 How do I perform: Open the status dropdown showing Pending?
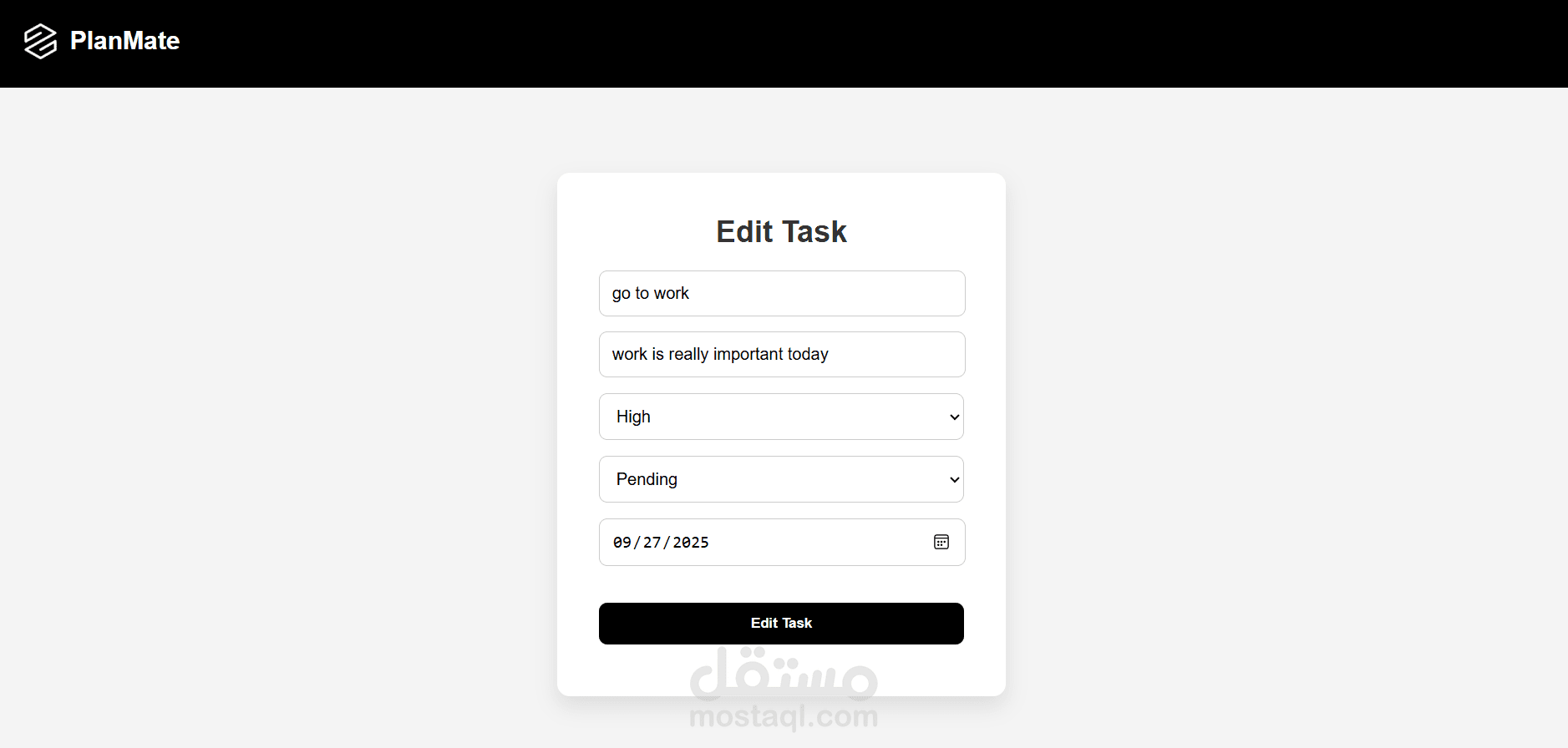781,479
